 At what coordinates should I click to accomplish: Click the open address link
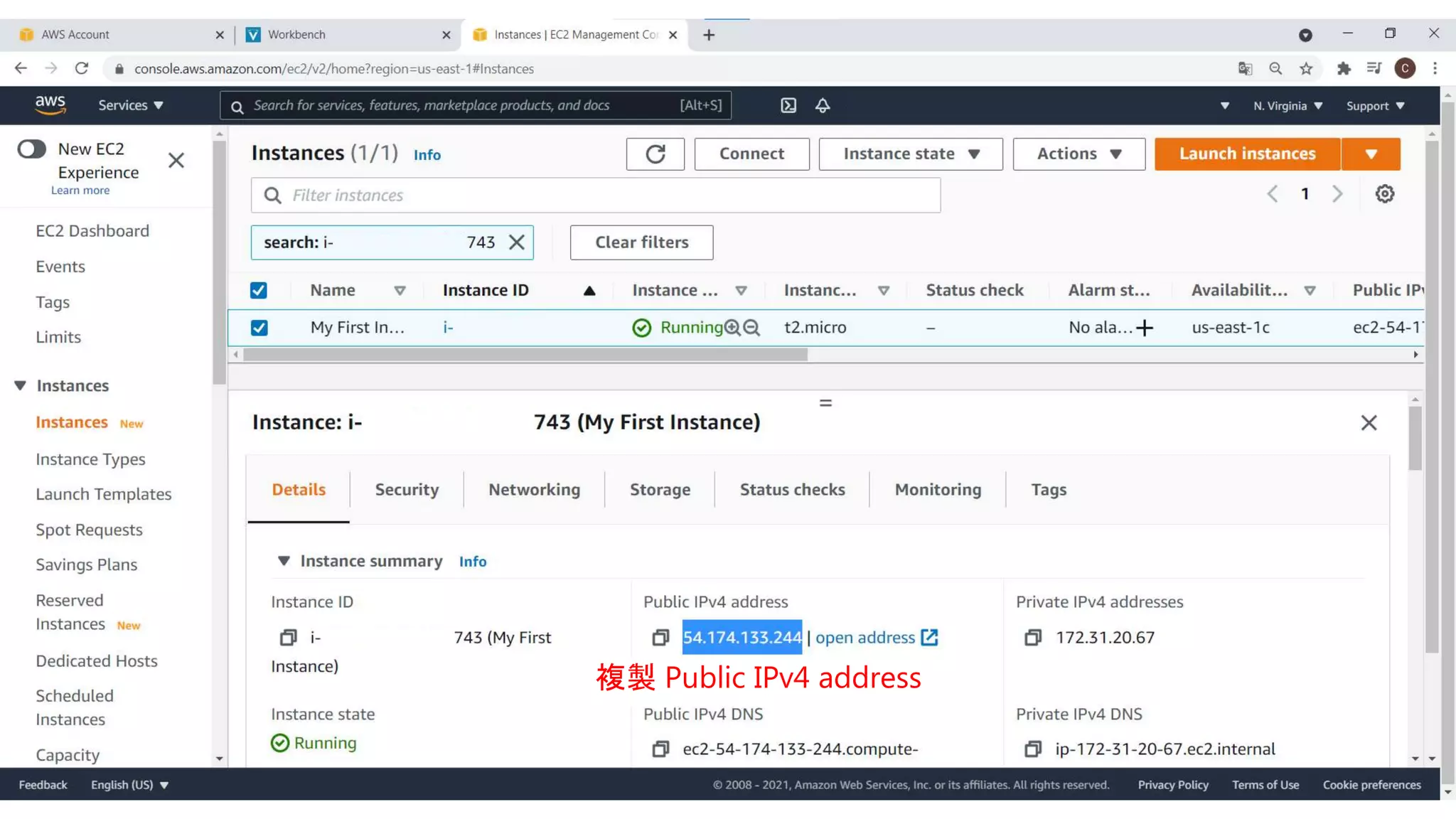pos(865,638)
